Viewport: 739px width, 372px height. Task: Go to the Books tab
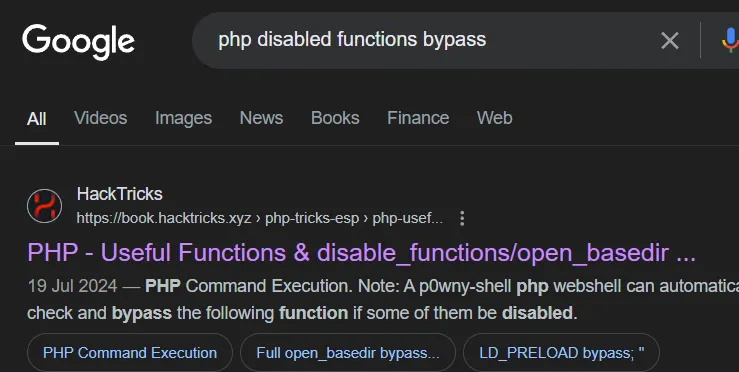coord(335,118)
